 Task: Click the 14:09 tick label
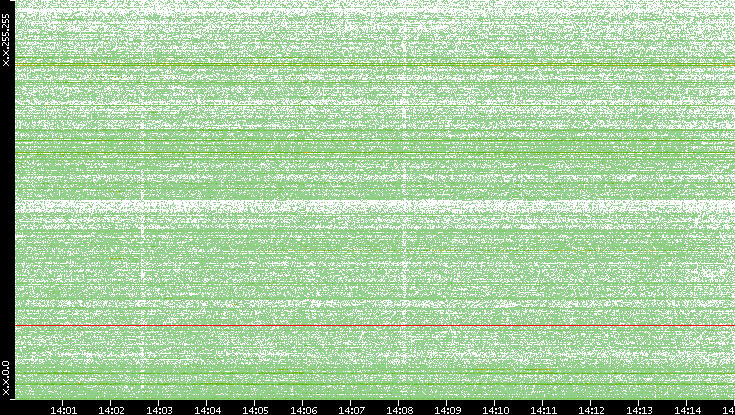[x=448, y=410]
